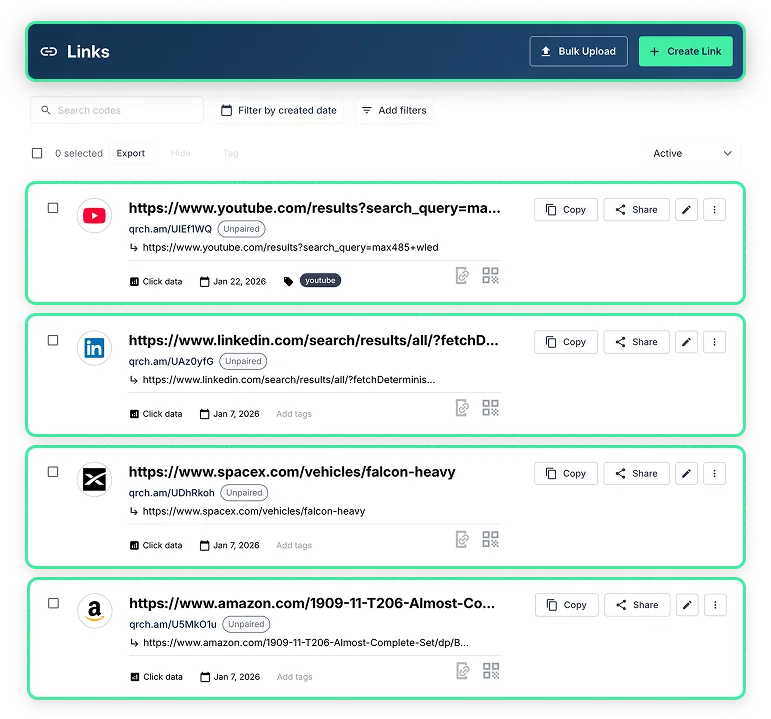Check the SpaceX link row checkbox
The image size is (771, 719).
53,472
